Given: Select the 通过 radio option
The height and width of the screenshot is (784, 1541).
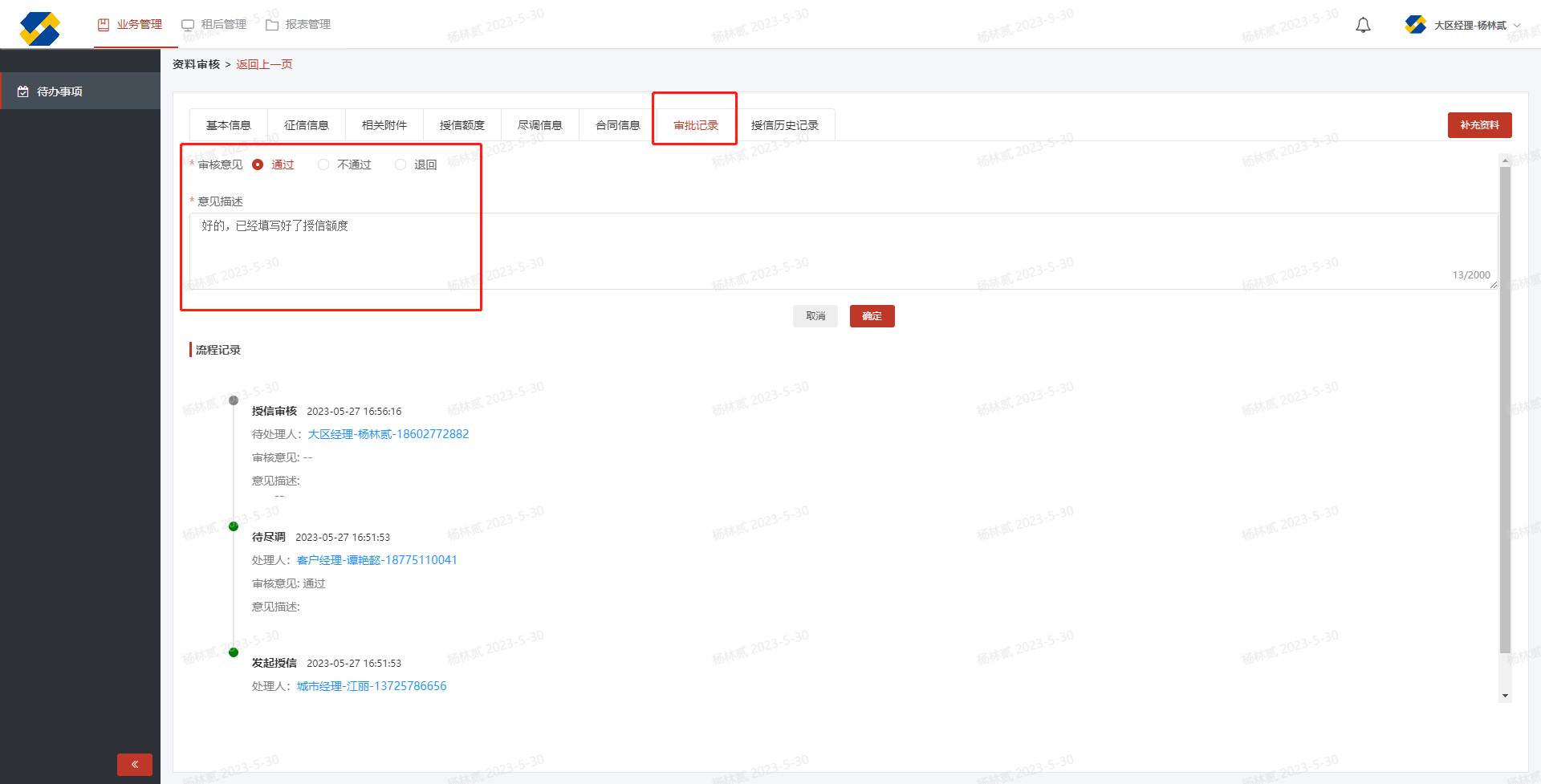Looking at the screenshot, I should coord(258,165).
